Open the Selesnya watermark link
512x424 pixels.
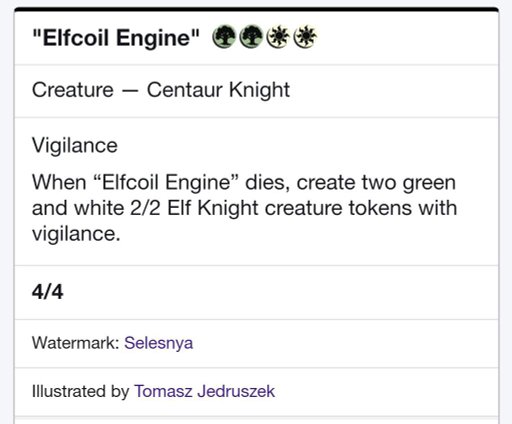click(159, 343)
